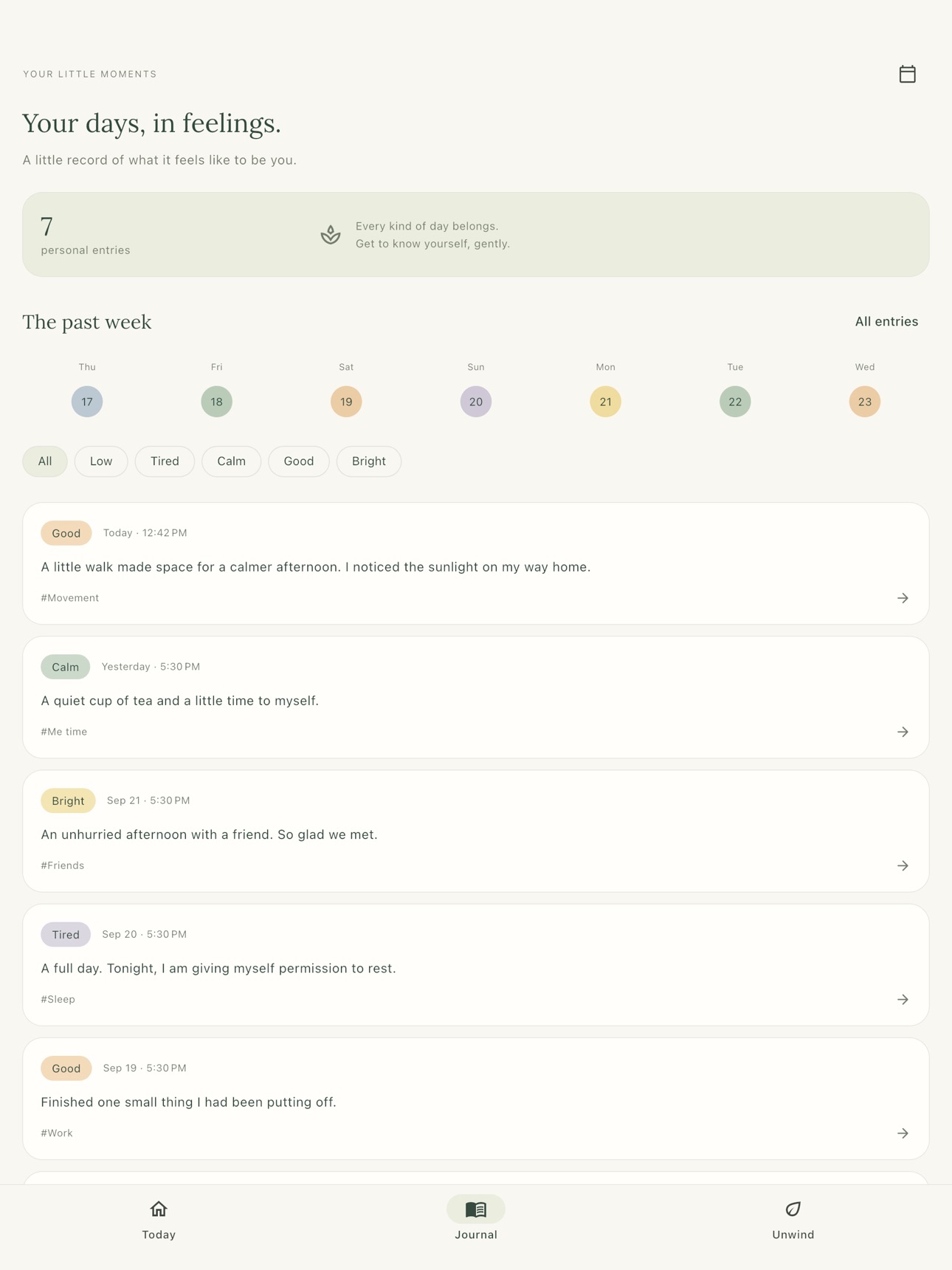The image size is (952, 1270).
Task: Choose Sunday 20 in the week strip
Action: pyautogui.click(x=476, y=402)
